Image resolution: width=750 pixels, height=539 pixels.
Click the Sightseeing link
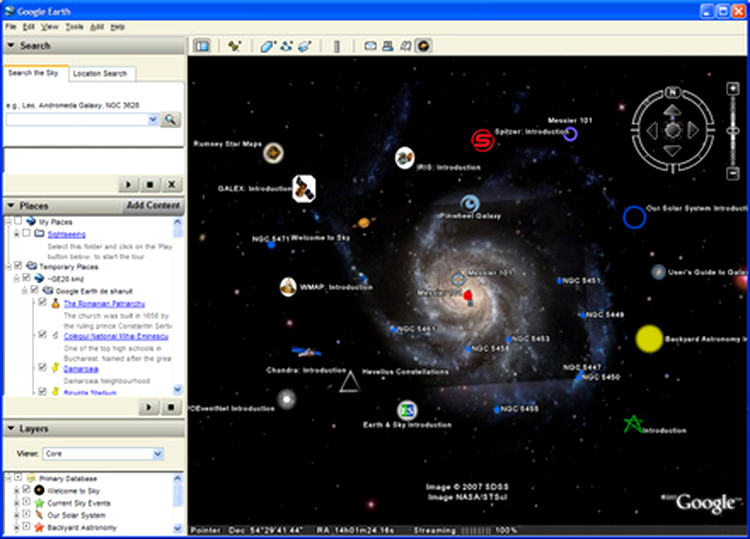[66, 234]
